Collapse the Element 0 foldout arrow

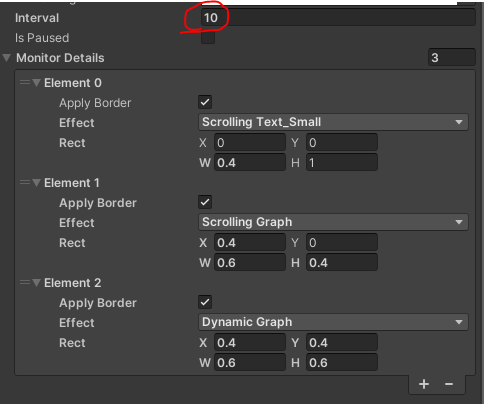[36, 82]
